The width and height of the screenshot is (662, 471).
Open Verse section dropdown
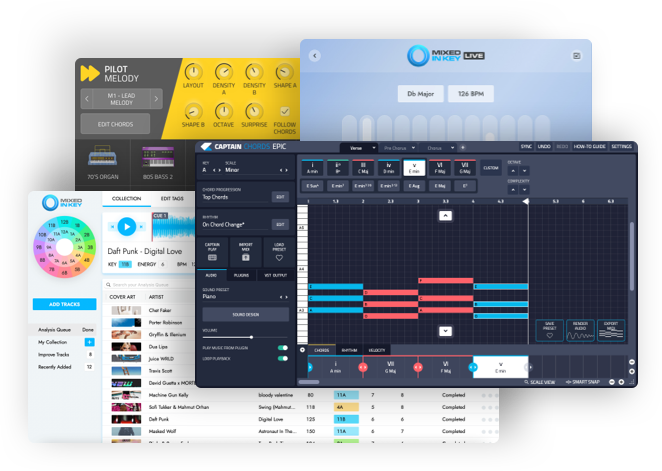click(x=359, y=148)
